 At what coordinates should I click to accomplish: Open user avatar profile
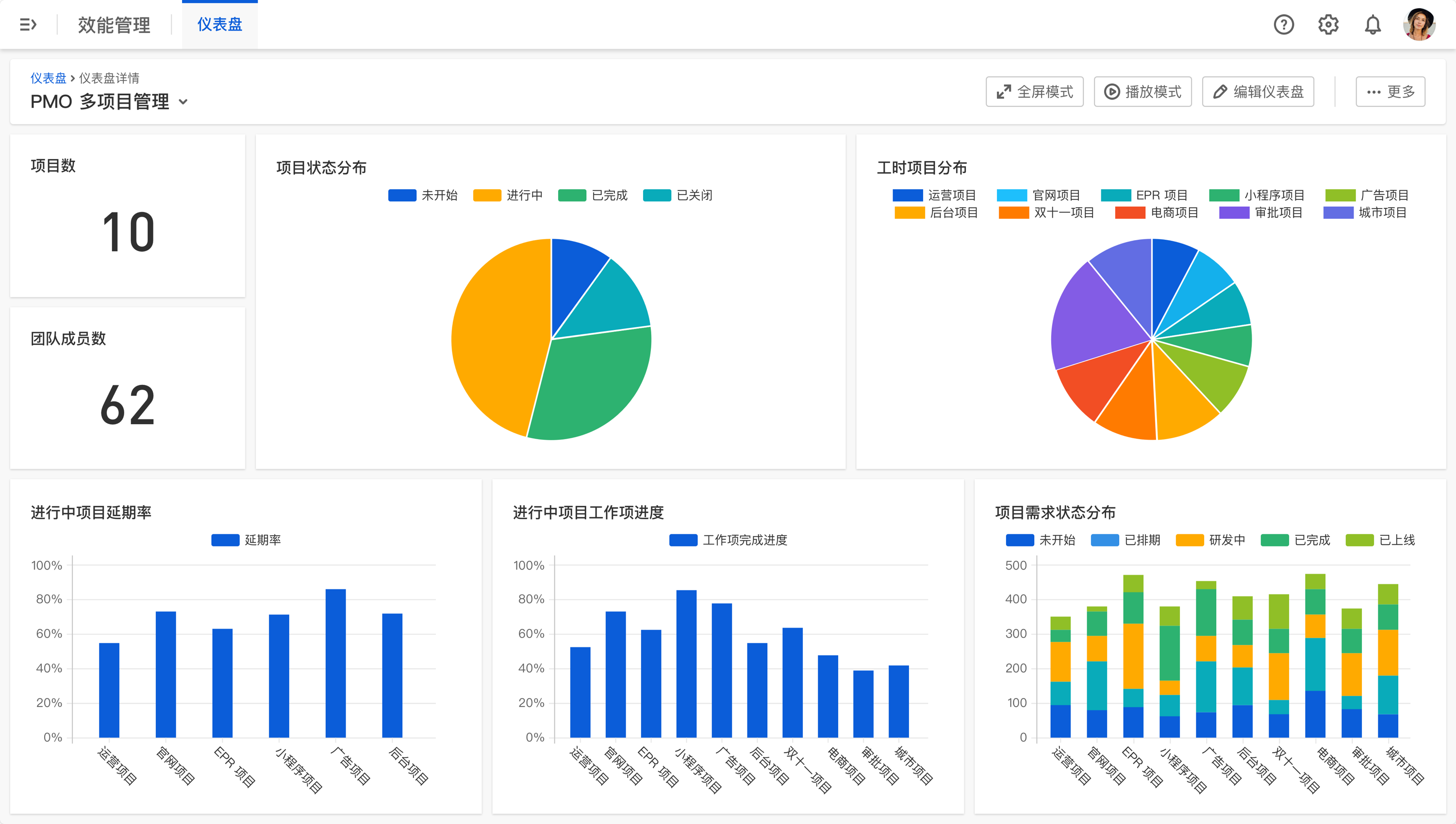[x=1419, y=24]
